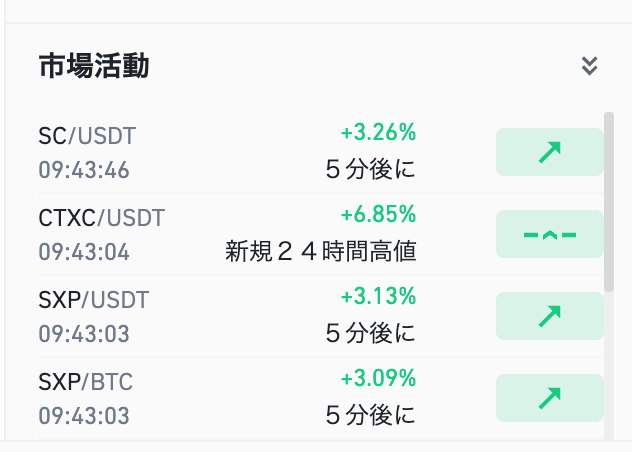The image size is (632, 452).
Task: Click the up-arrow icon for SC/USDT
Action: click(550, 152)
